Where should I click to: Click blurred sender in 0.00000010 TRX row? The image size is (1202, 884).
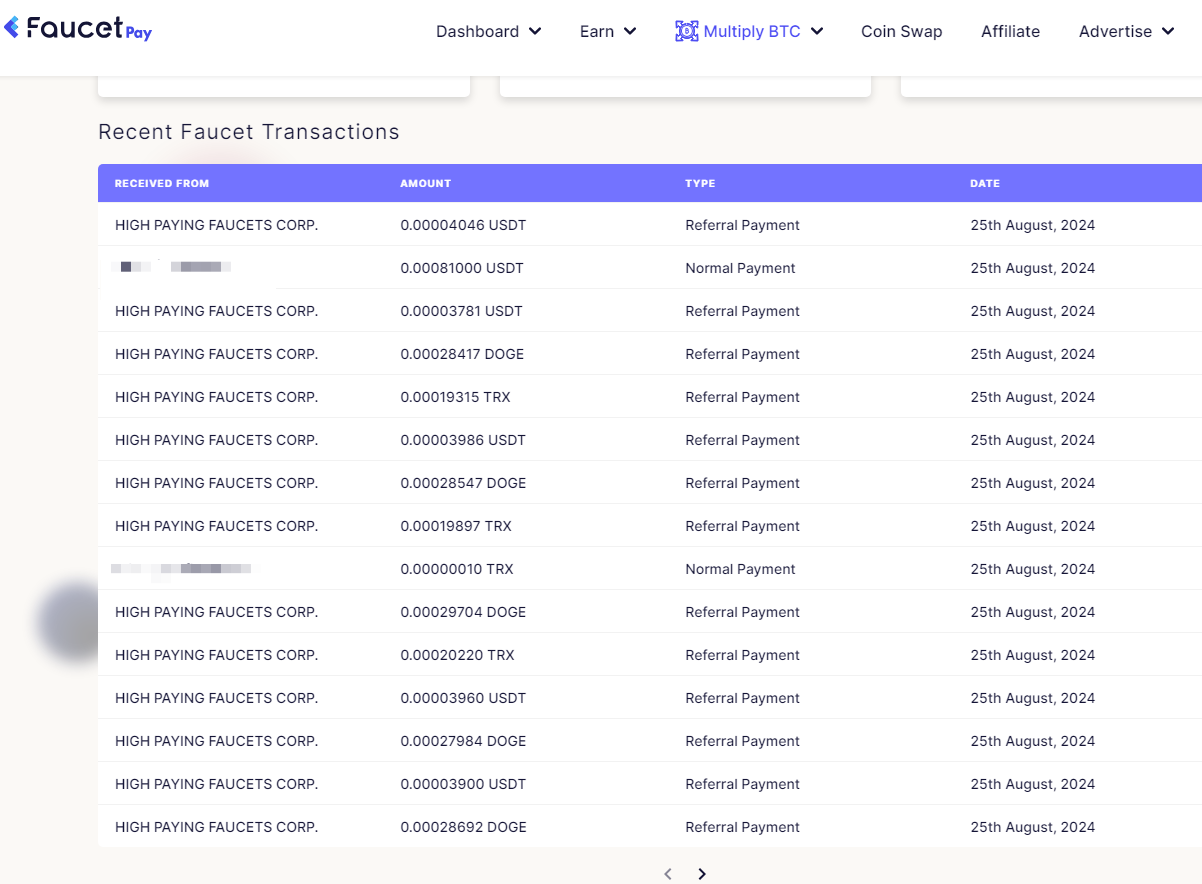(182, 569)
